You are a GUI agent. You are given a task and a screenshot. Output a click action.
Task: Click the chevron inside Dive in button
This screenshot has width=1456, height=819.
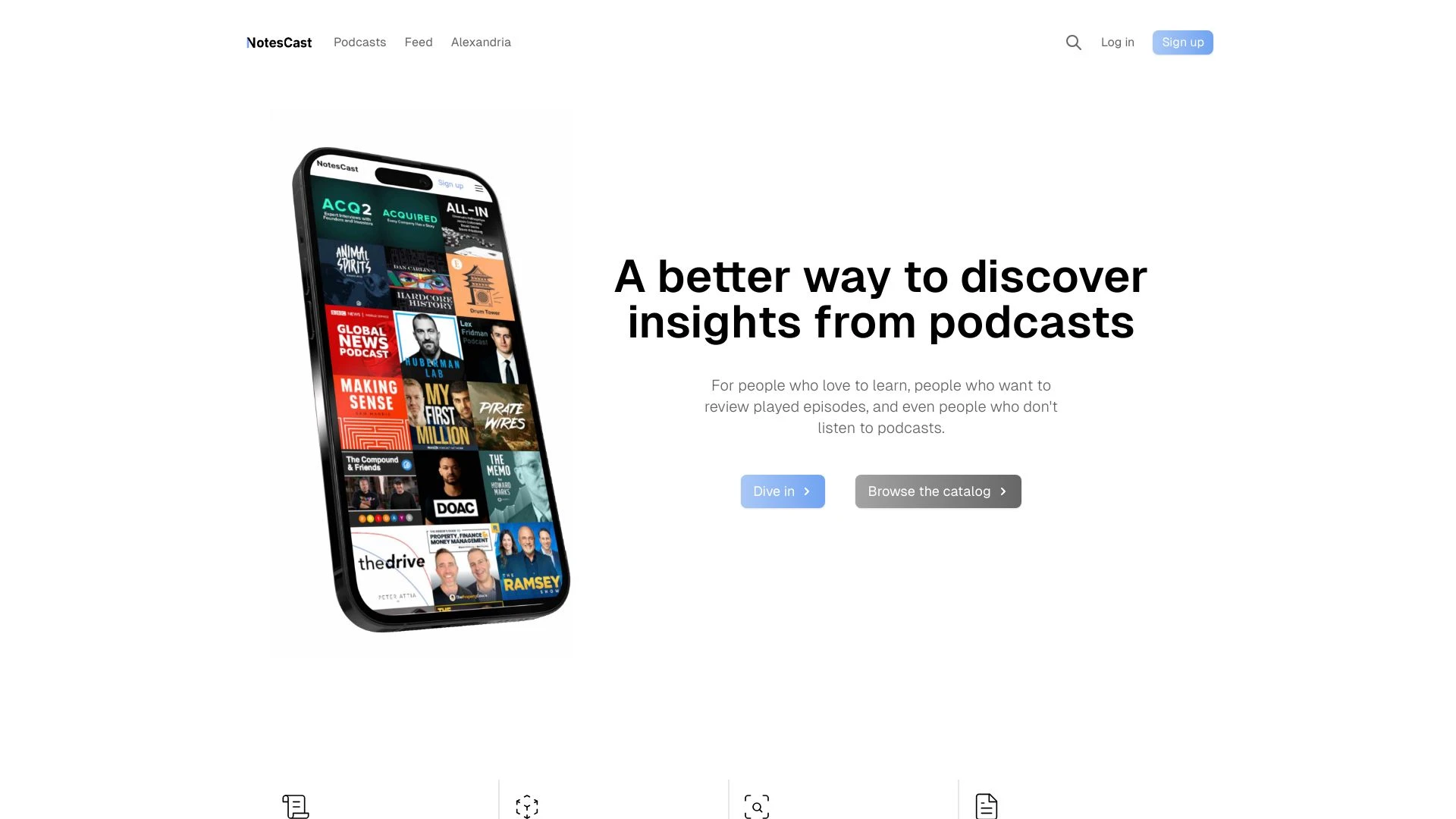(808, 491)
